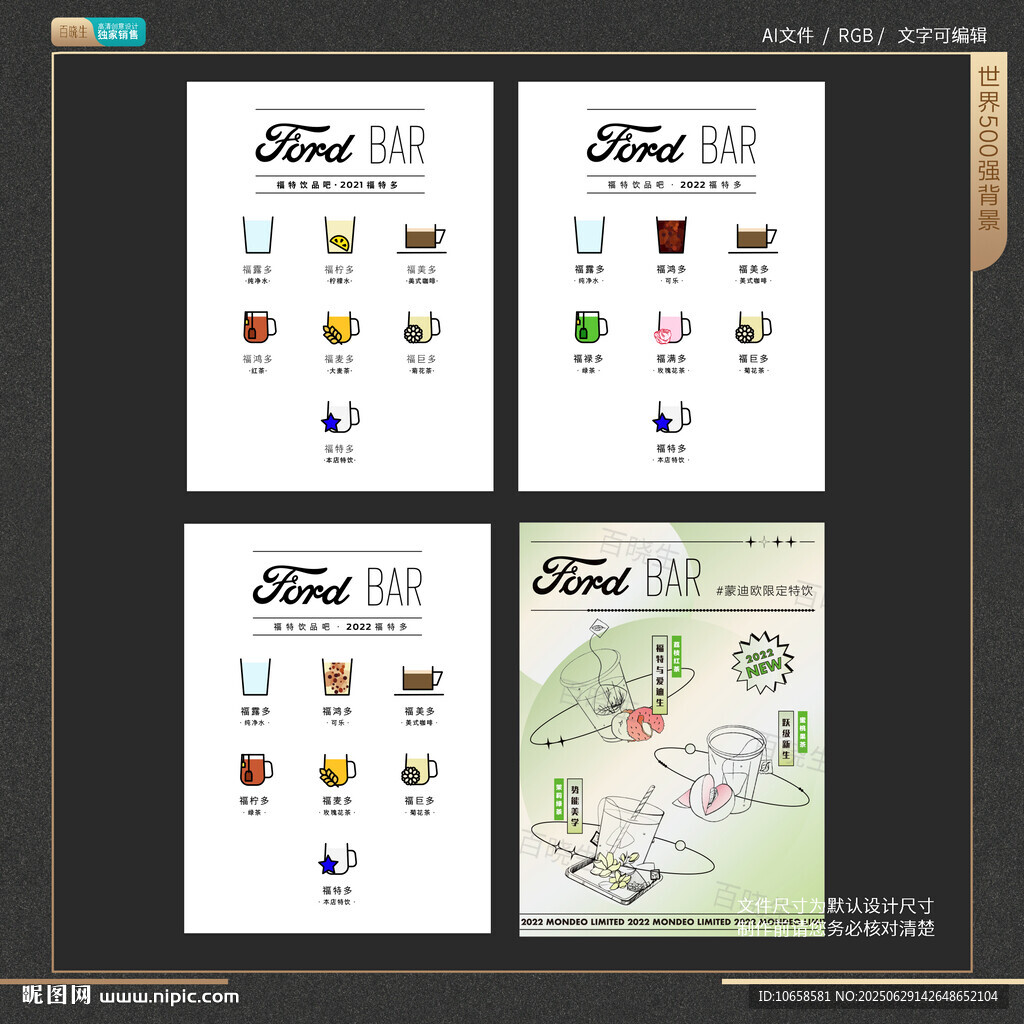Click the Ford logo on the top-right menu

(x=635, y=144)
